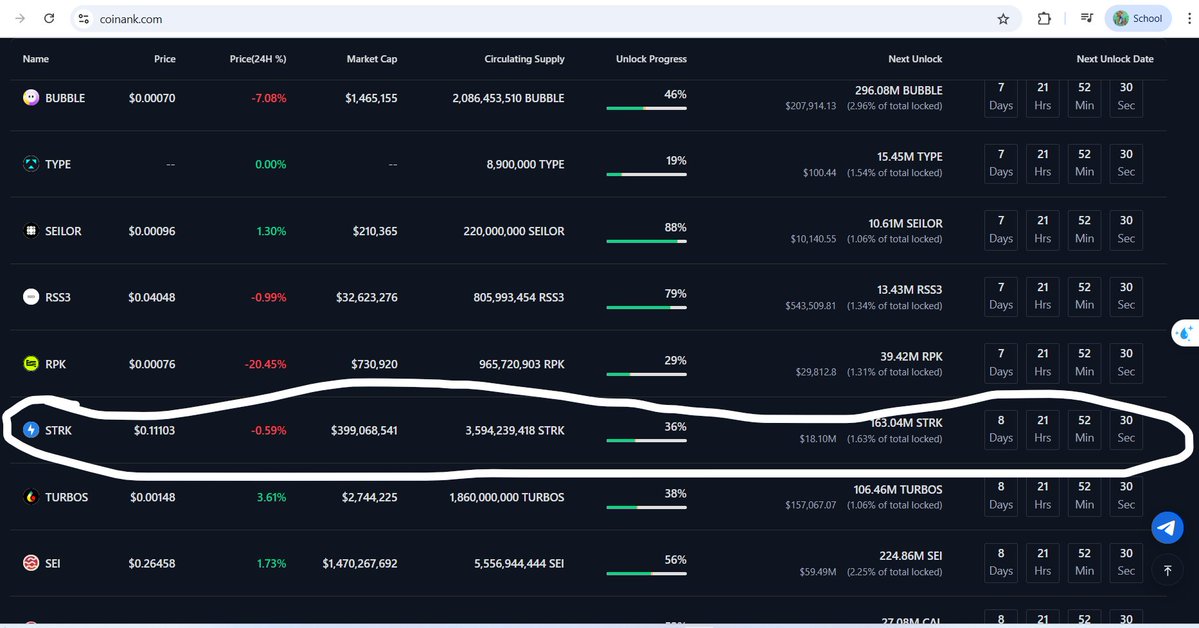
Task: Click RSS3 79% unlock progress bar
Action: click(646, 307)
